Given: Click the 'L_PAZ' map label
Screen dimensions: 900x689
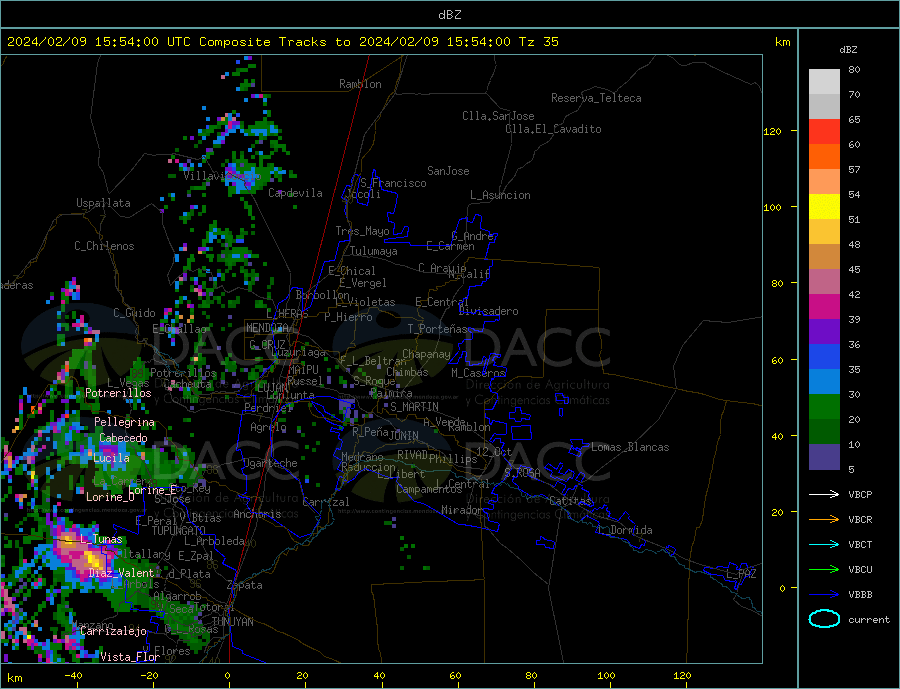Looking at the screenshot, I should point(741,574).
